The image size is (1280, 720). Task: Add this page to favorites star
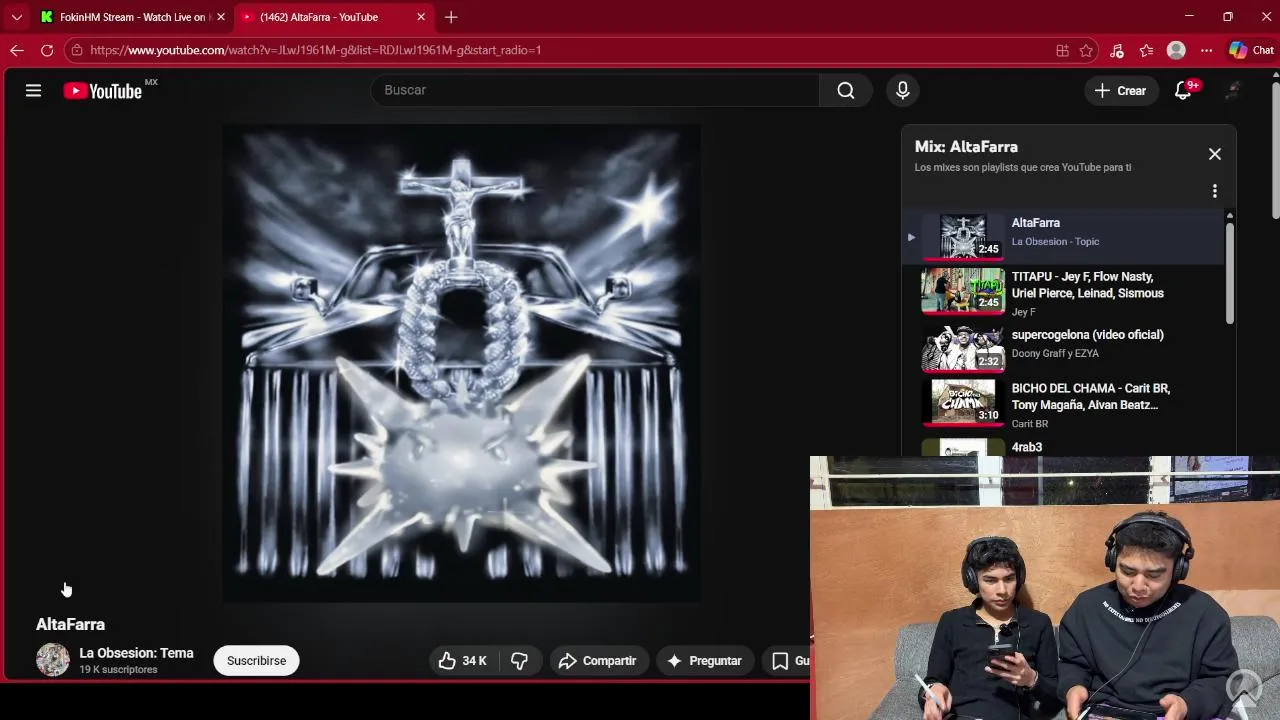click(1087, 50)
